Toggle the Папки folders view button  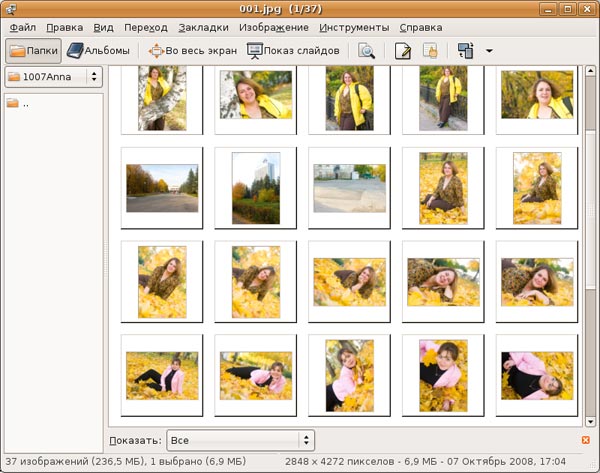[x=33, y=51]
